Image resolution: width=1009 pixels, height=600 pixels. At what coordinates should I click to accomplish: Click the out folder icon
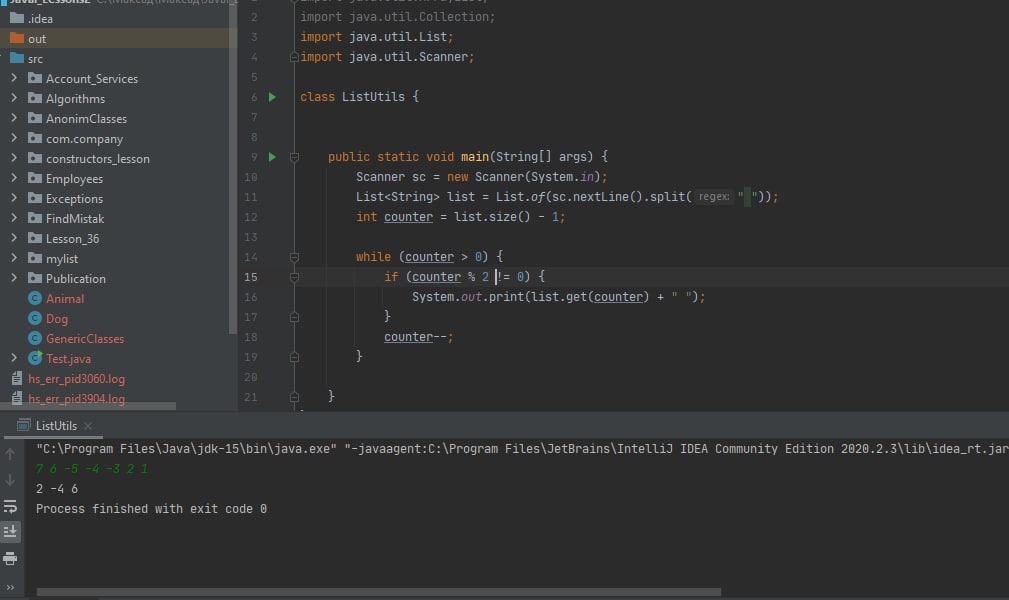coord(17,38)
